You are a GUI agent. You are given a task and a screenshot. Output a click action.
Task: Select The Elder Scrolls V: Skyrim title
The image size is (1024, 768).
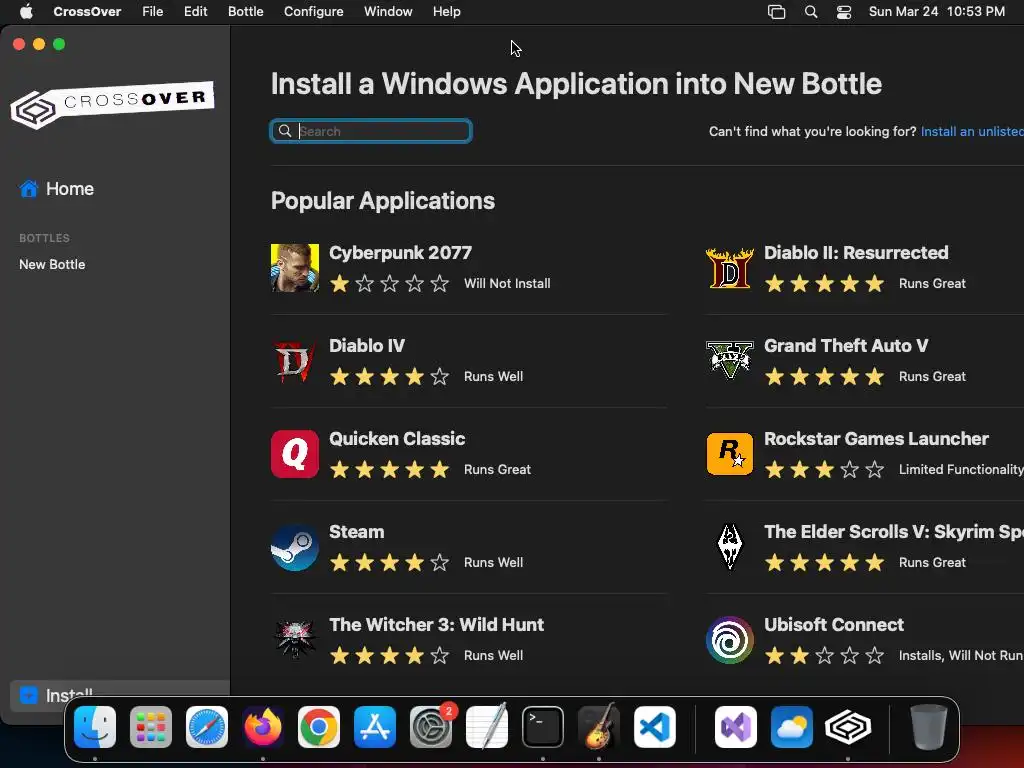click(x=894, y=532)
